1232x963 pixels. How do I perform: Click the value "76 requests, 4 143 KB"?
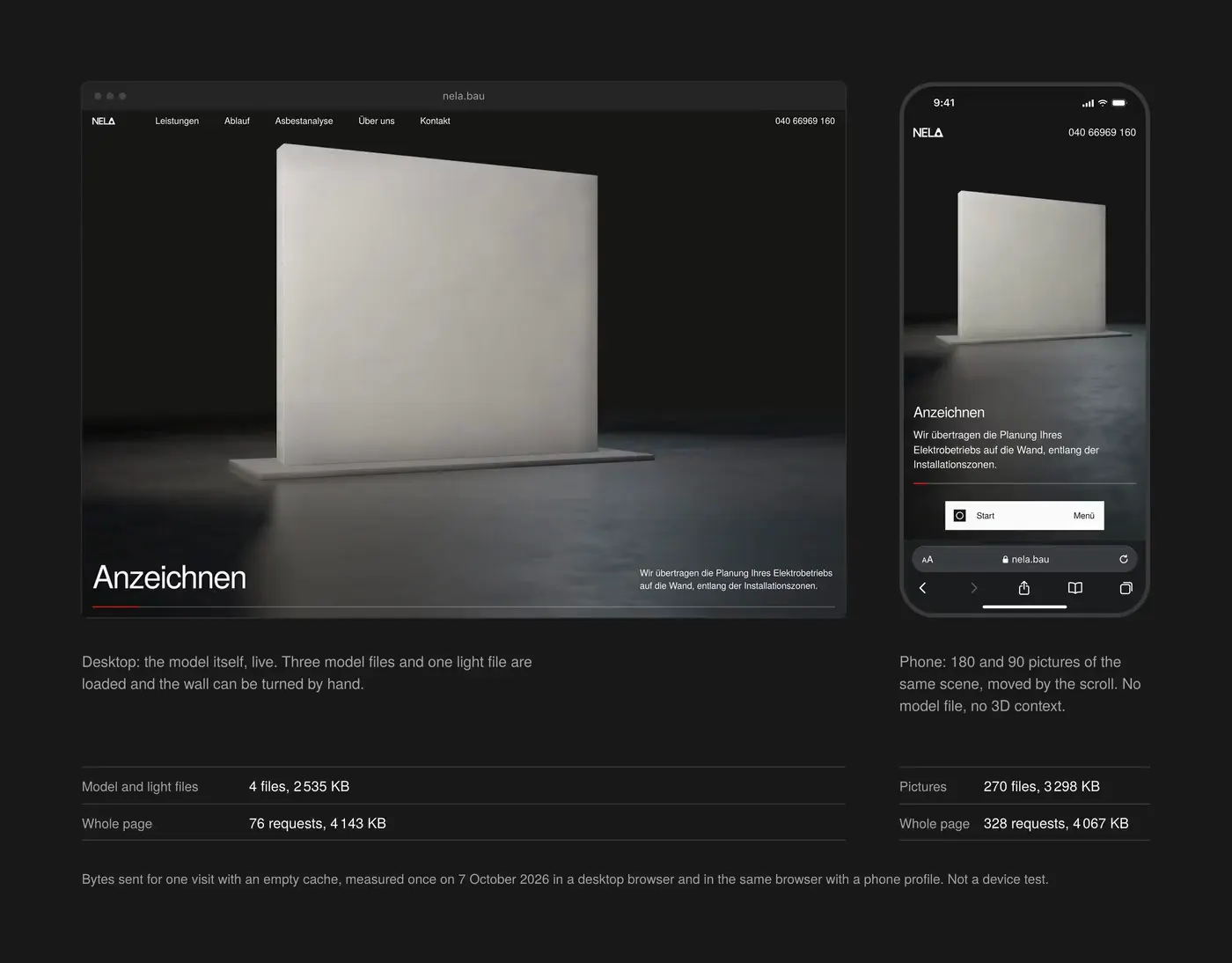(x=318, y=823)
